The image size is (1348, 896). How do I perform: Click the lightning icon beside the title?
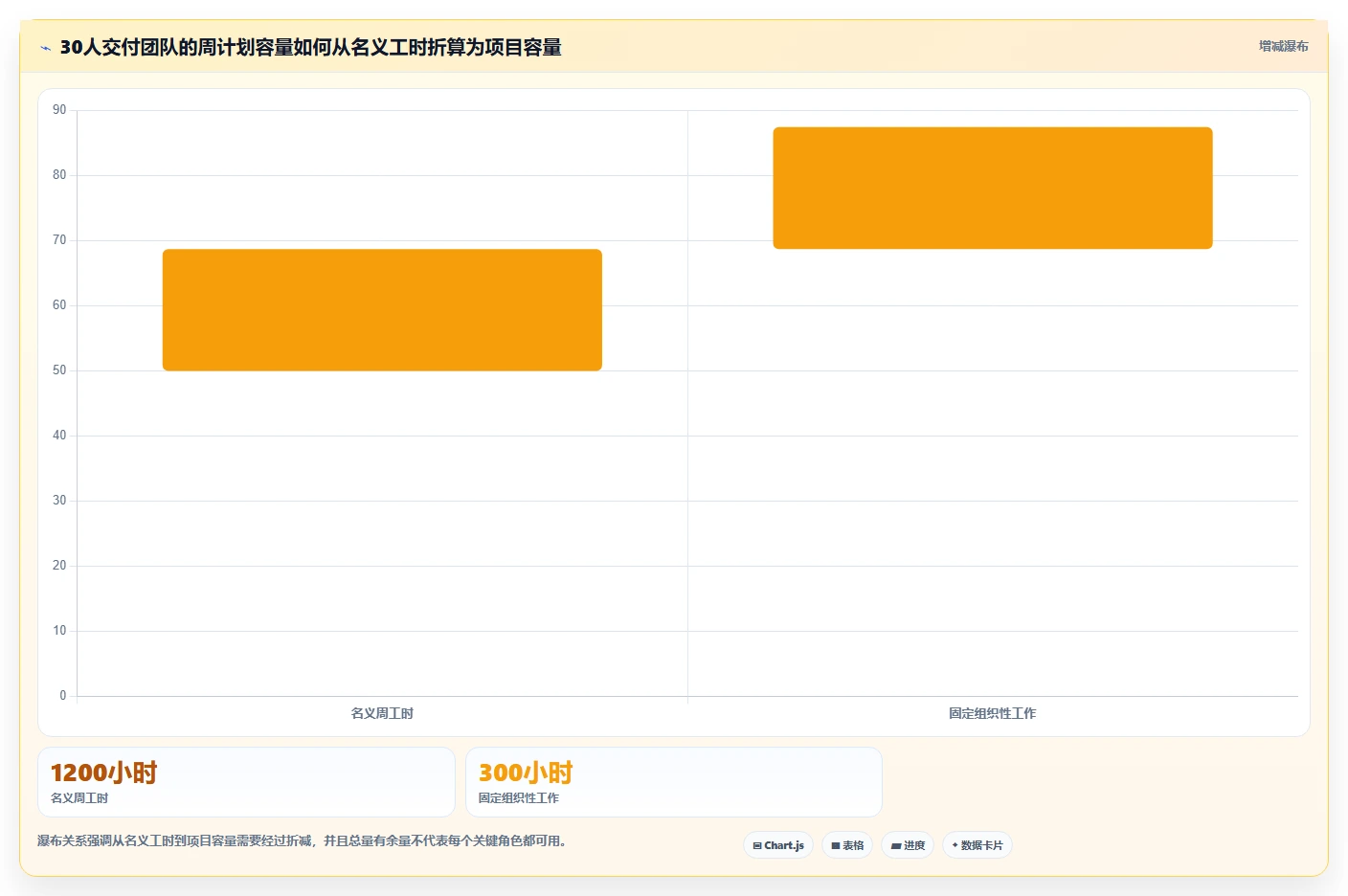pos(45,48)
